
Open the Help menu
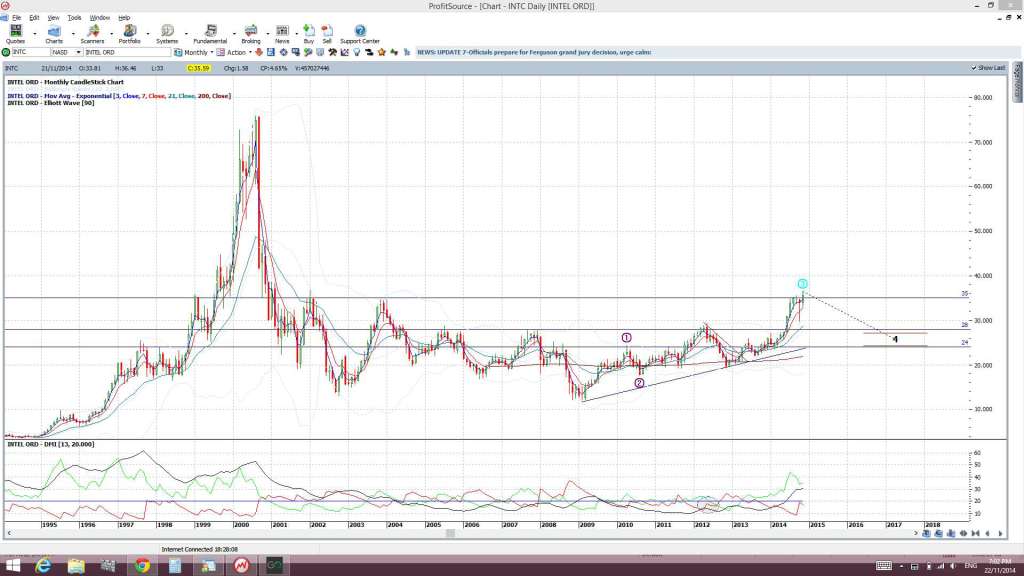click(x=124, y=18)
